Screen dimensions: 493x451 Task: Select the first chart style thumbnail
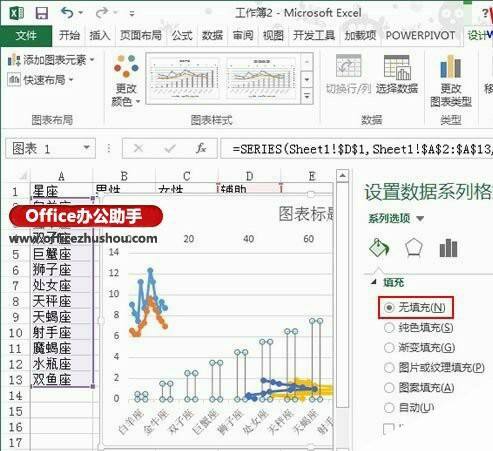tap(184, 79)
